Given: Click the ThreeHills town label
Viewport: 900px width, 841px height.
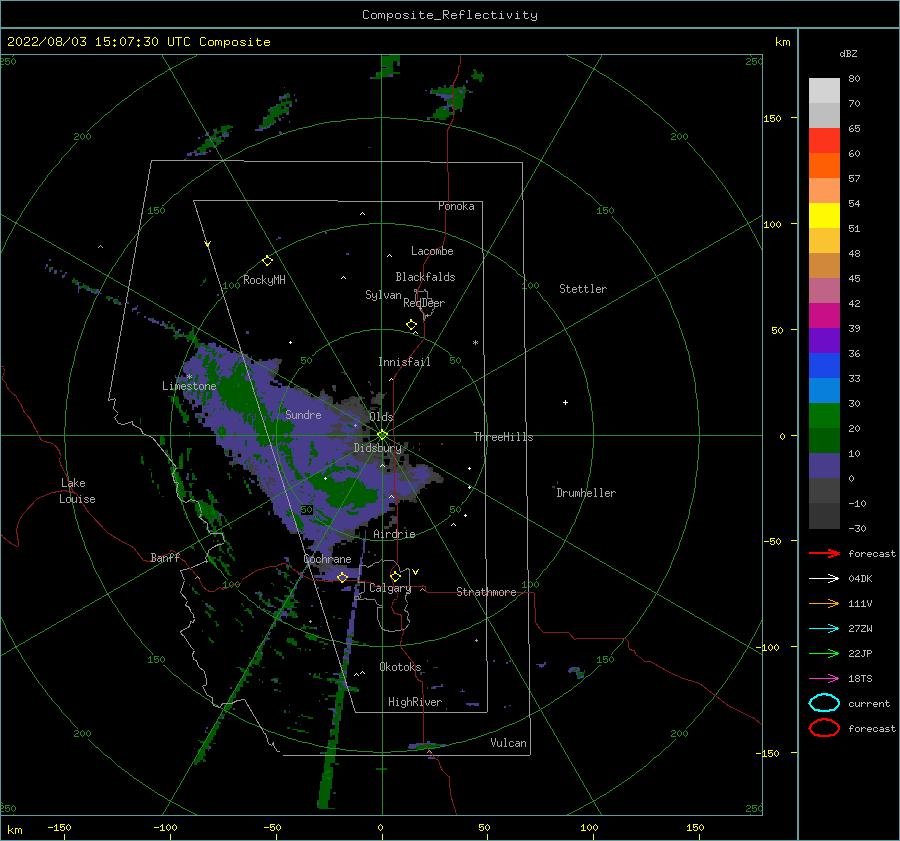Looking at the screenshot, I should point(503,437).
